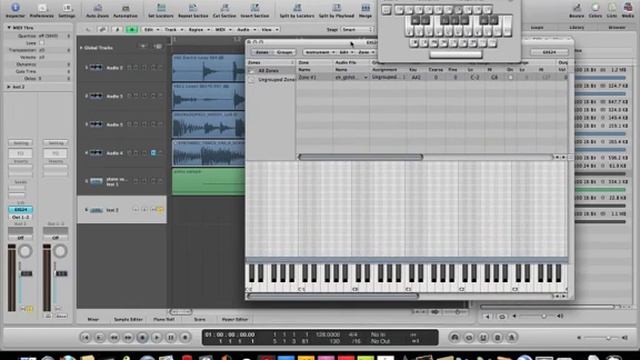Open the Settings toolbar icon
640x360 pixels.
(x=67, y=10)
